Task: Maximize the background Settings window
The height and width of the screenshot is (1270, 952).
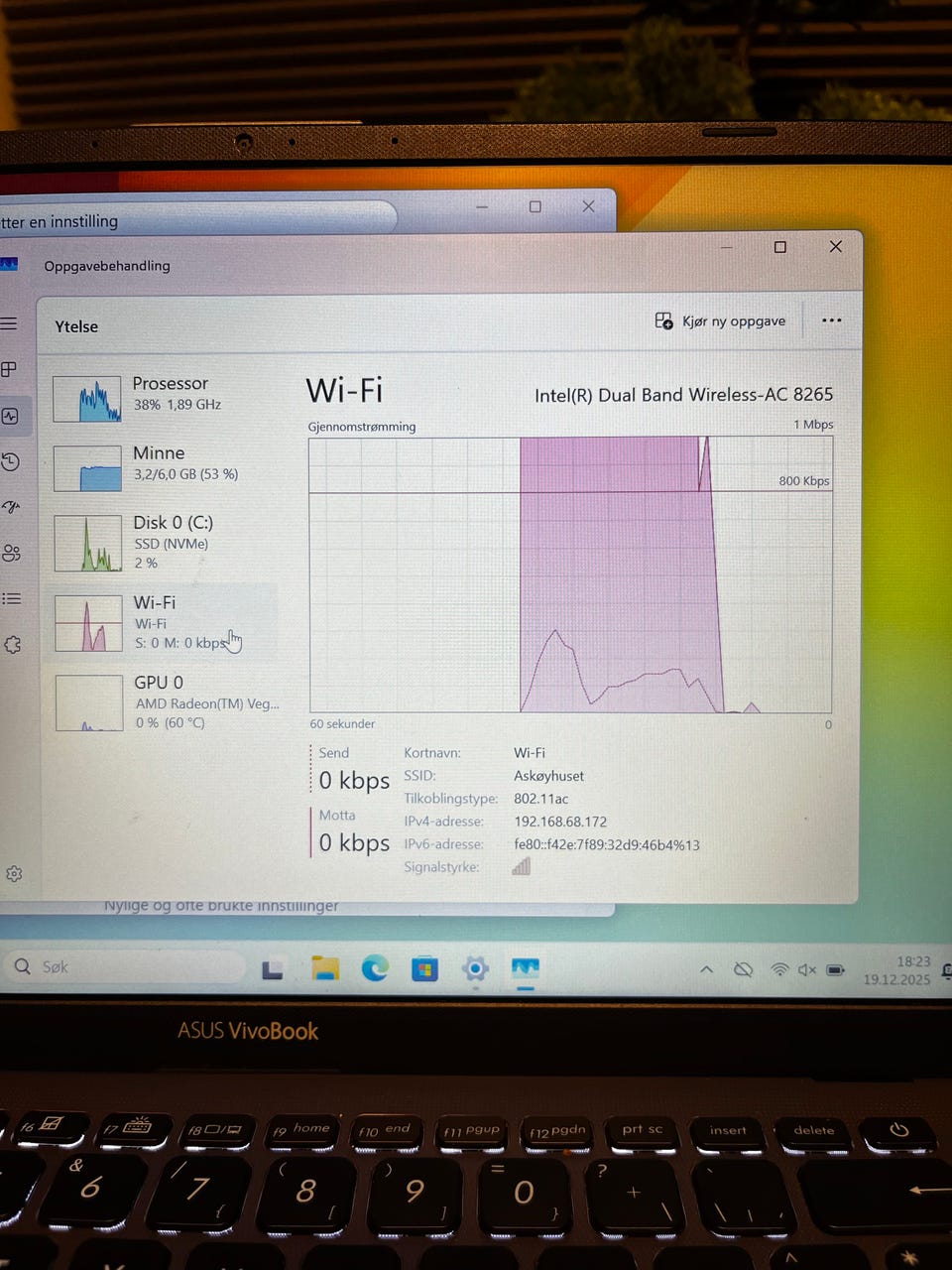Action: (x=535, y=206)
